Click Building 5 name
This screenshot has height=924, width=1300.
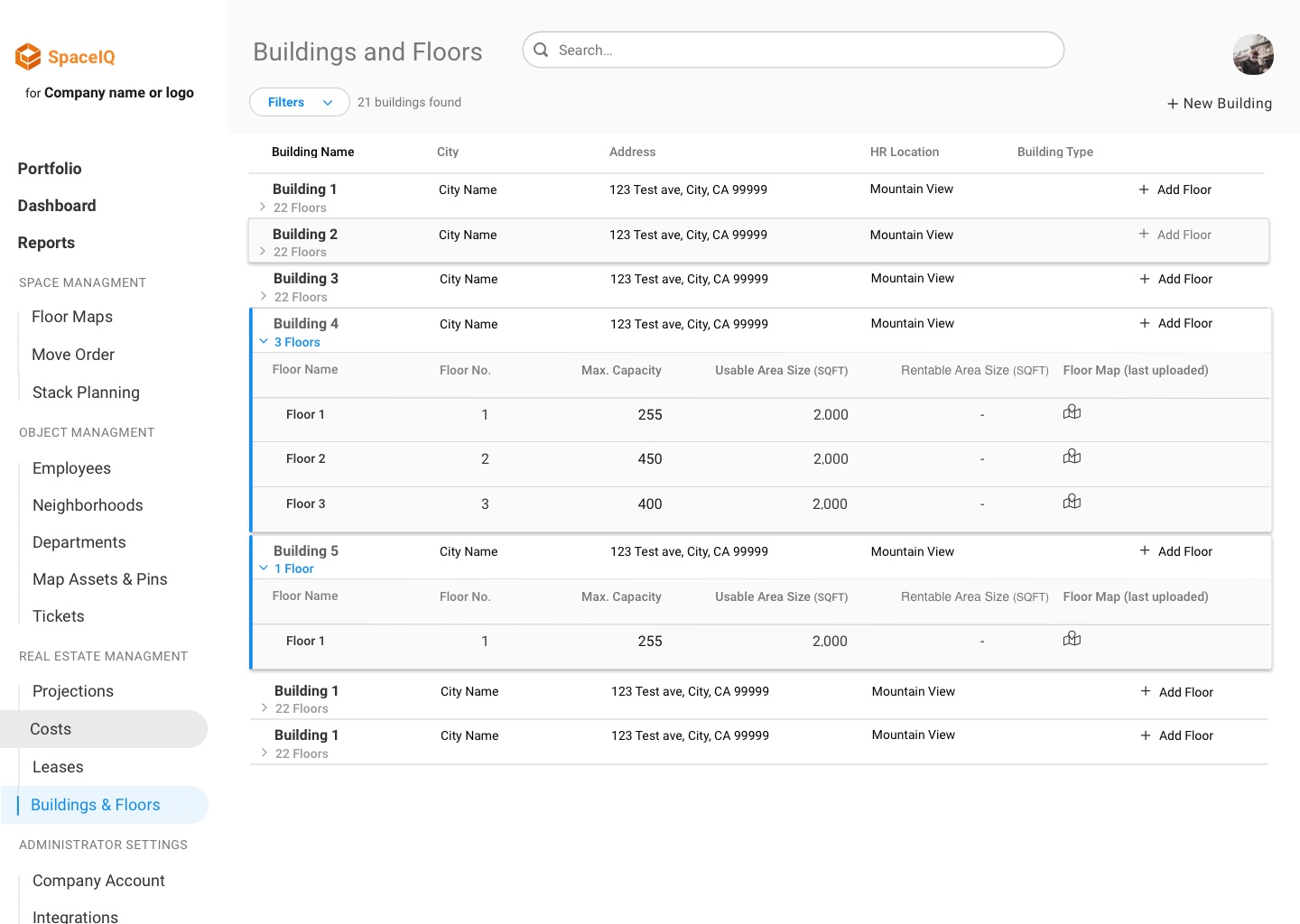click(306, 550)
